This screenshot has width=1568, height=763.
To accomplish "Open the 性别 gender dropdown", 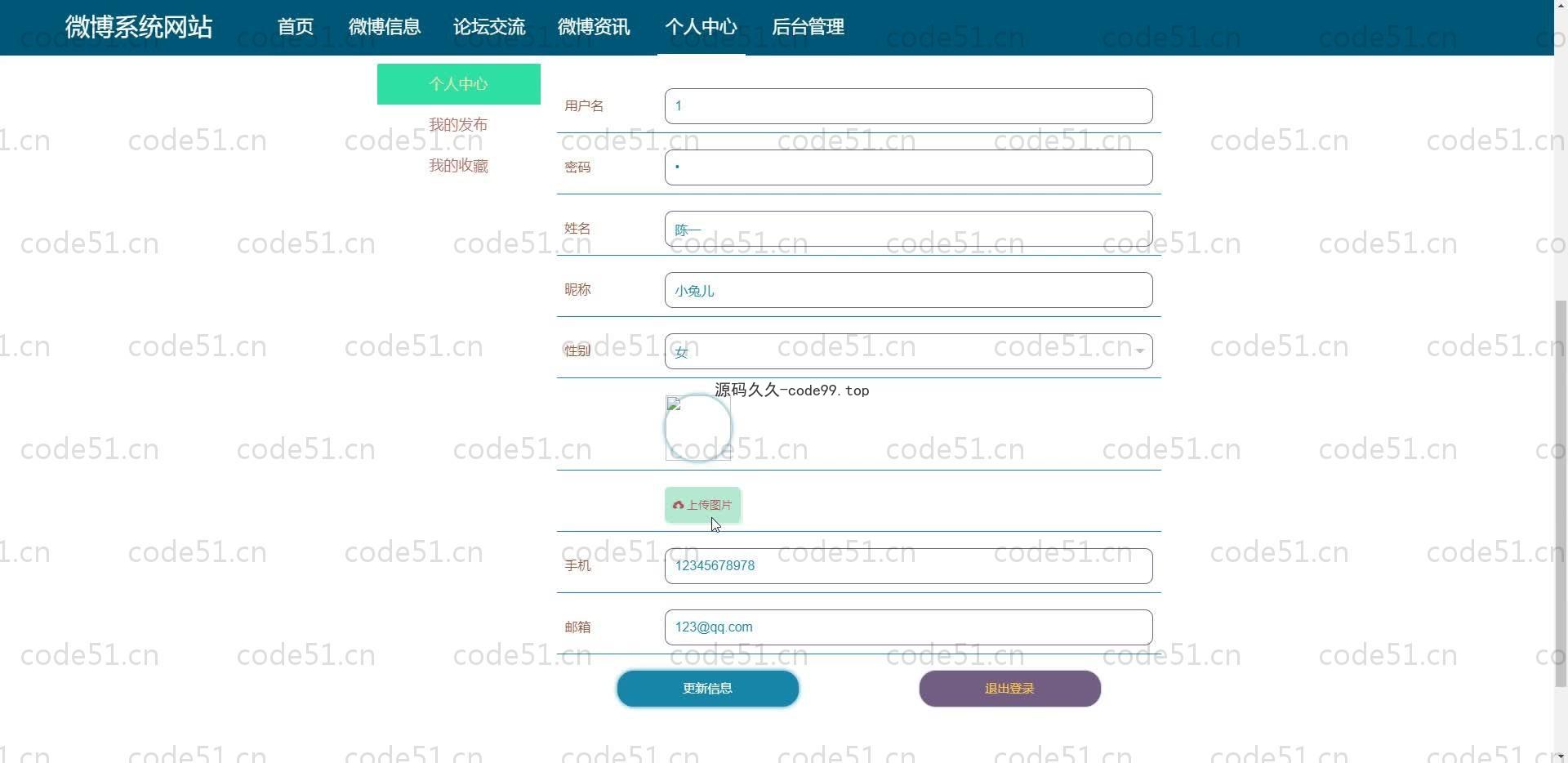I will click(908, 351).
